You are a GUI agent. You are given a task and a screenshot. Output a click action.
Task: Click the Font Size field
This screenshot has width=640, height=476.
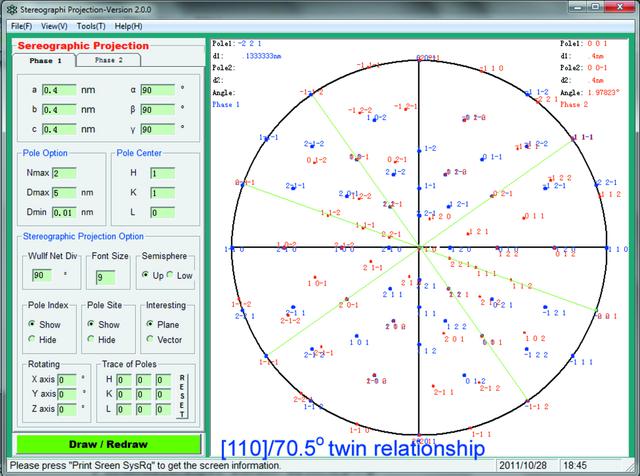point(106,278)
